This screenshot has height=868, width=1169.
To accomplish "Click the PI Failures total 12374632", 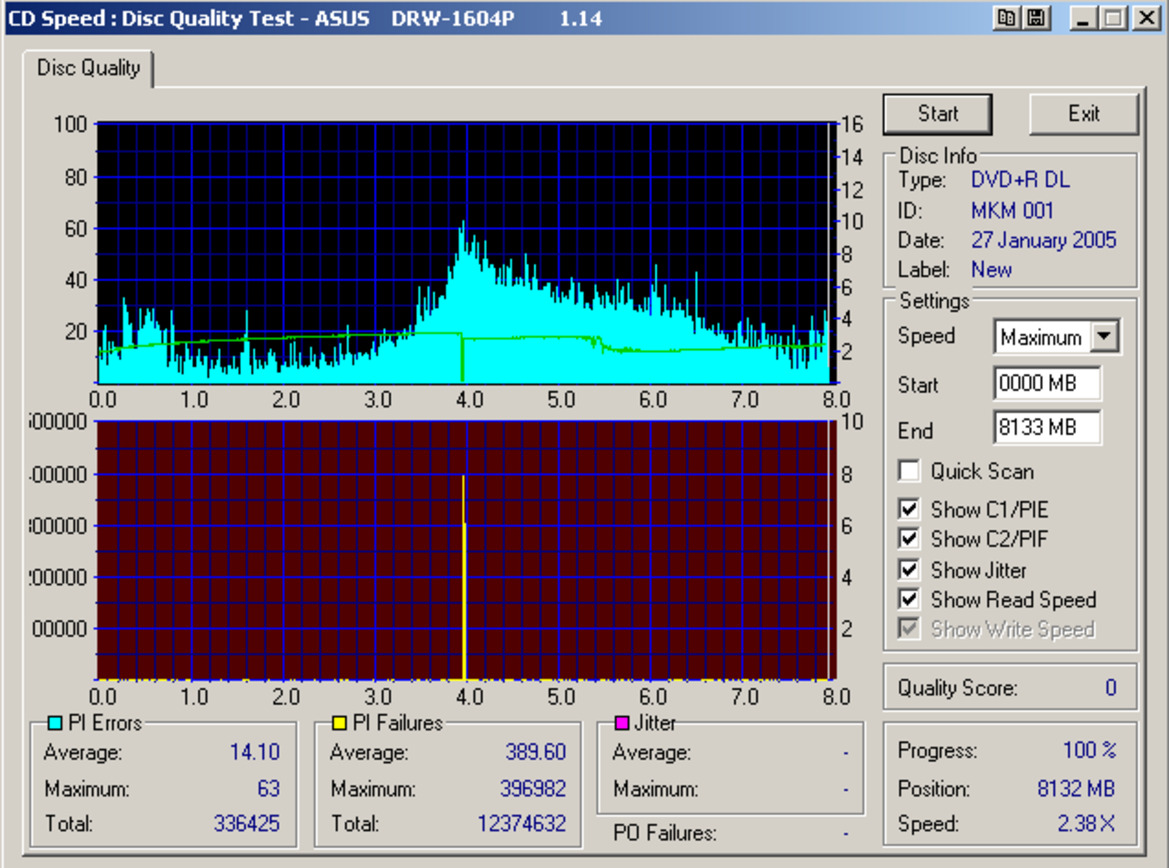I will (x=522, y=823).
